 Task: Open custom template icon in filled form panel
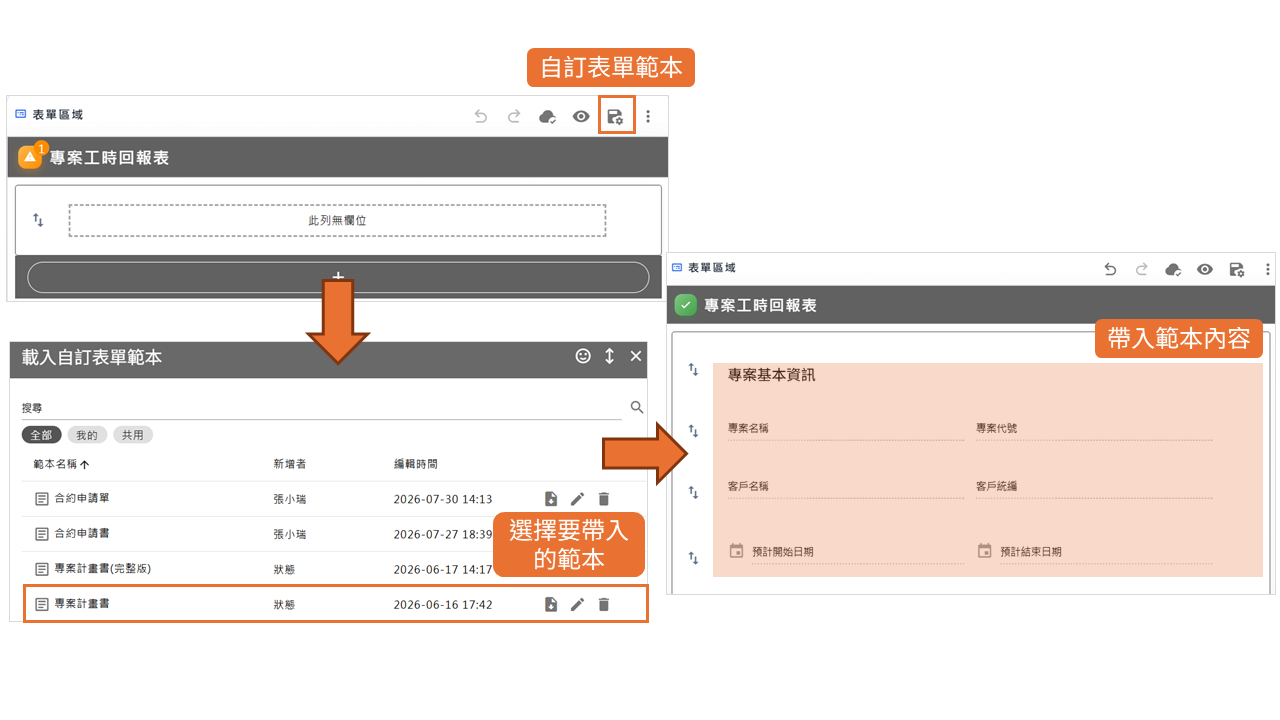(x=1237, y=269)
